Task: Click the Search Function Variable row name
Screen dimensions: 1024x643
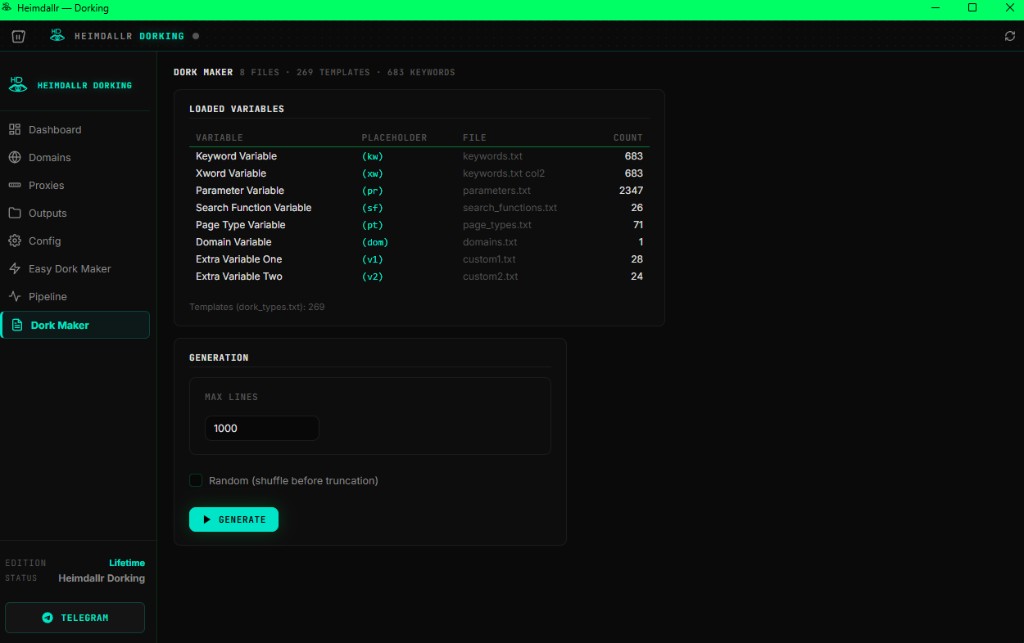Action: (x=253, y=208)
